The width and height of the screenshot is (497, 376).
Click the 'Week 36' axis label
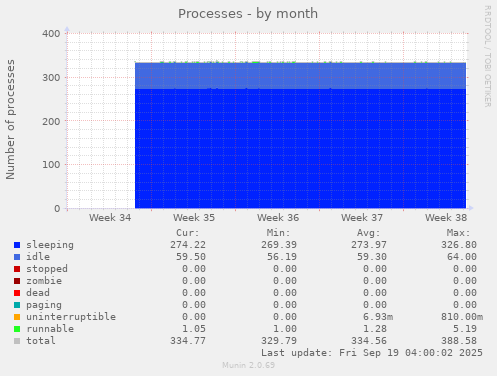pyautogui.click(x=278, y=218)
